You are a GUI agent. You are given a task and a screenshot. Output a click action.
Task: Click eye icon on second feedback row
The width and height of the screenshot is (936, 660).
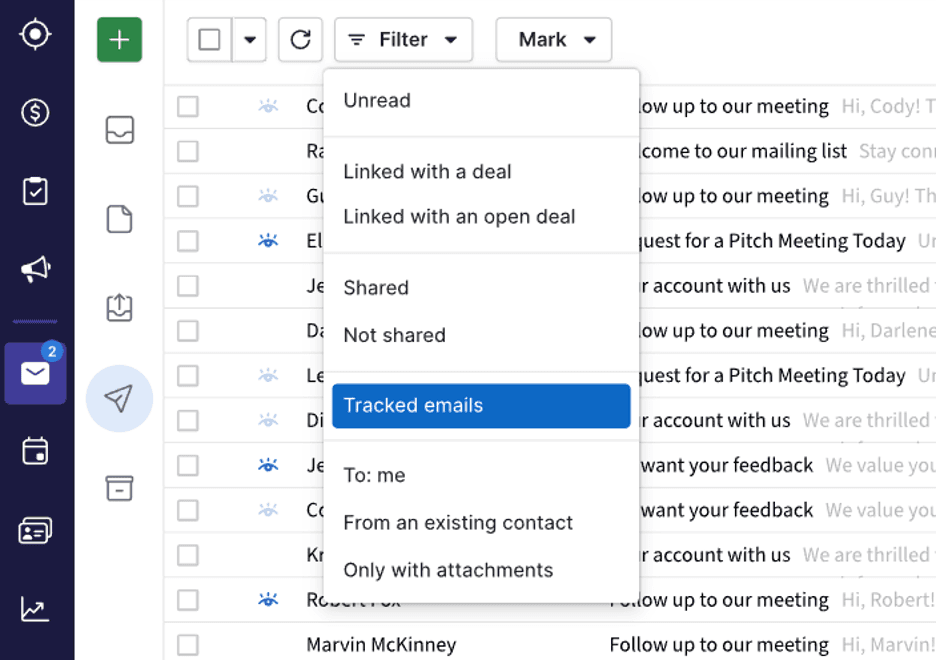(x=268, y=510)
